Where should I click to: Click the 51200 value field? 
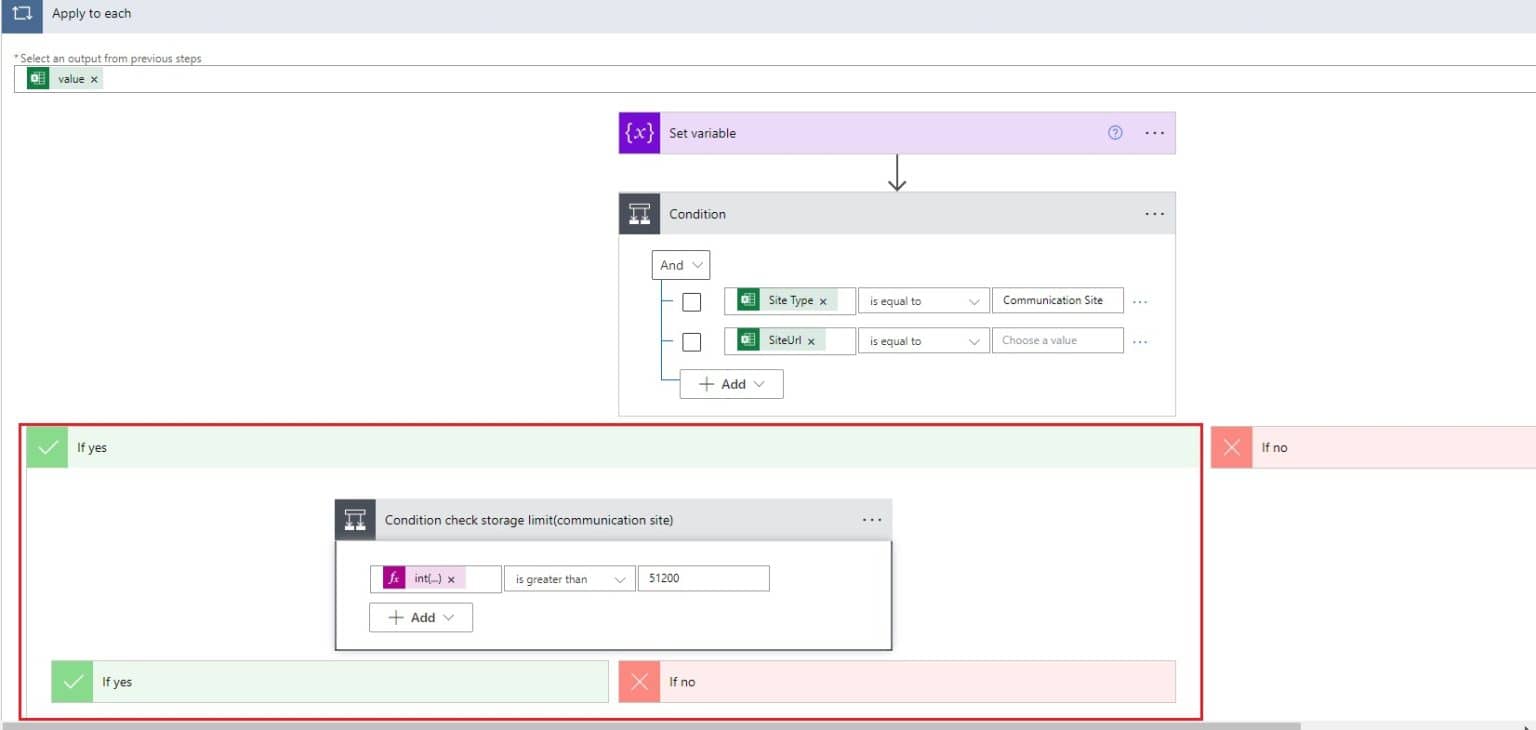(x=704, y=579)
